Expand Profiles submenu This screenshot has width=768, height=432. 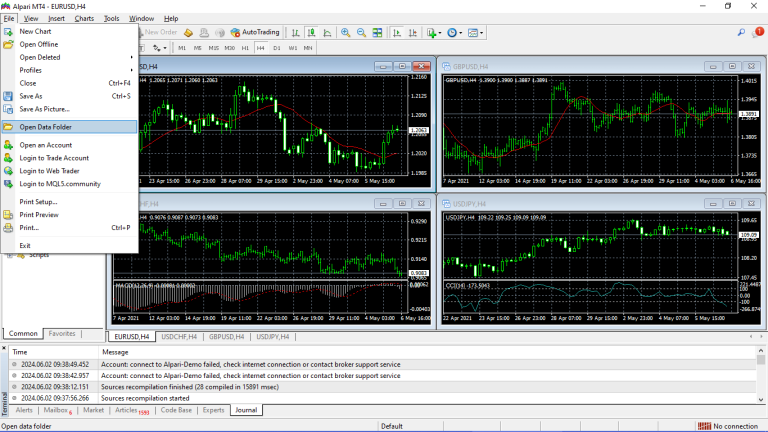(70, 70)
